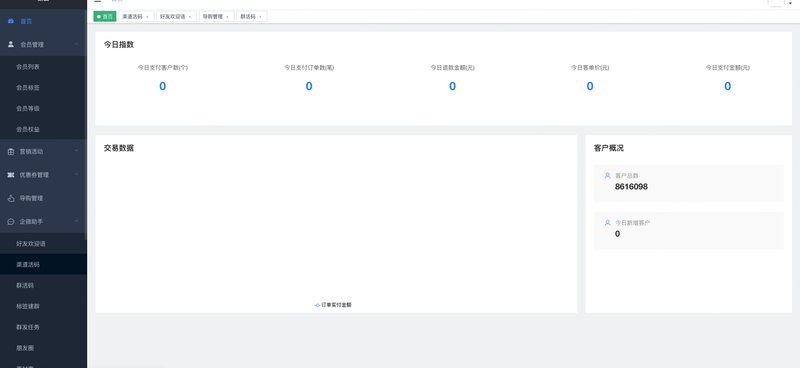Image resolution: width=800 pixels, height=368 pixels.
Task: Click the 客户概况 heading
Action: (609, 149)
